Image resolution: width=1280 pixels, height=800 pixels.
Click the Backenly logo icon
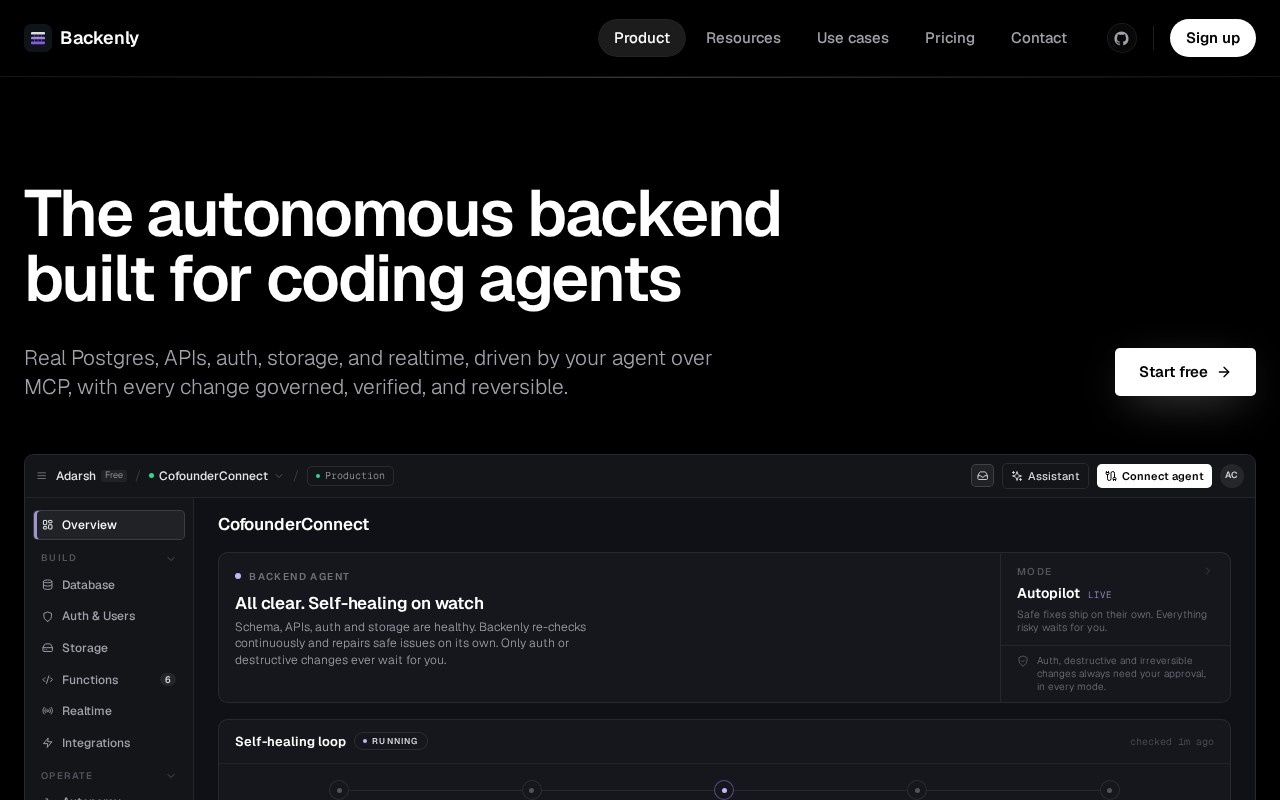click(x=38, y=38)
